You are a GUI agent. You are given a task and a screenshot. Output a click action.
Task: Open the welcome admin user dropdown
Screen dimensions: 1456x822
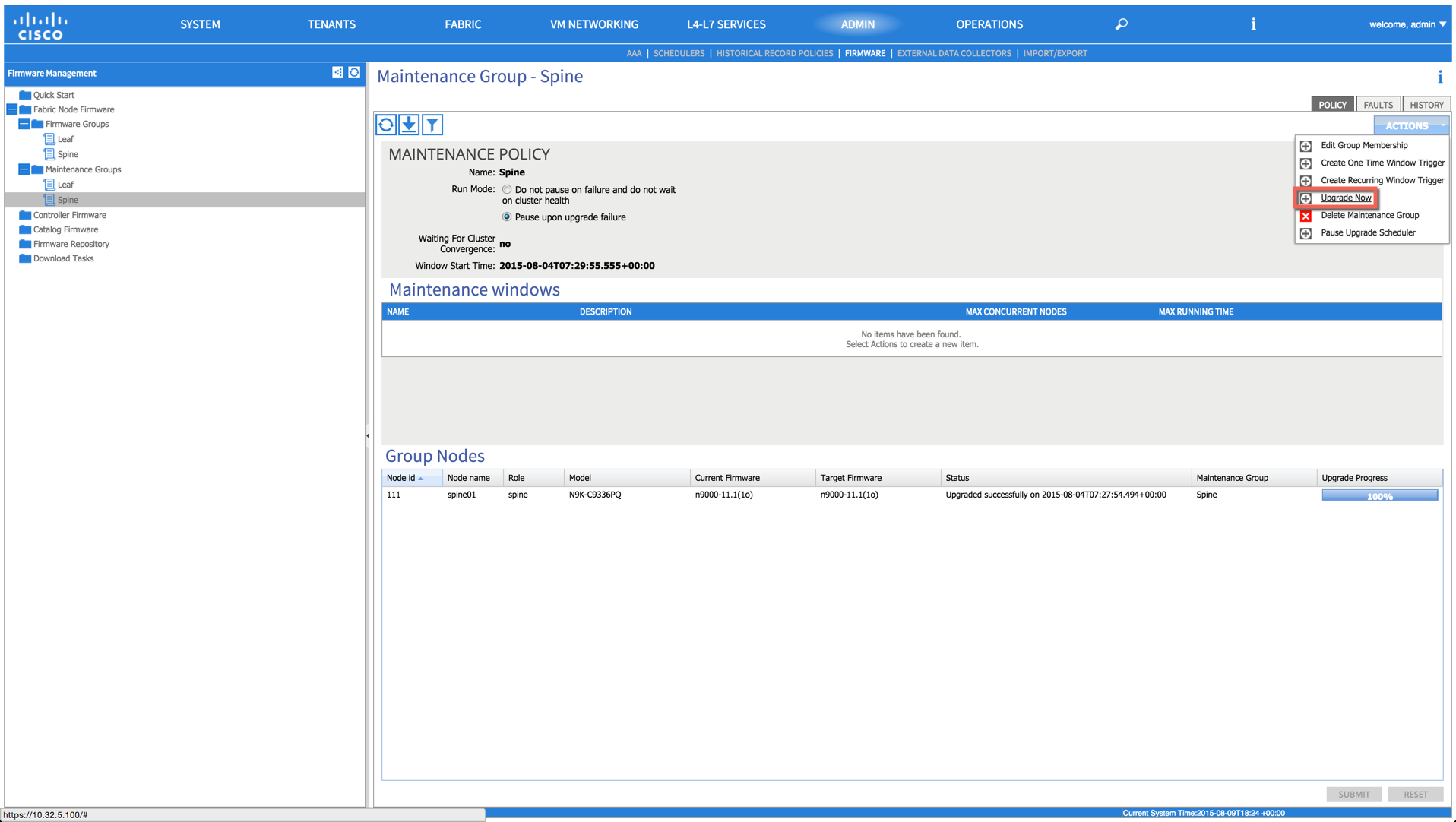1407,24
